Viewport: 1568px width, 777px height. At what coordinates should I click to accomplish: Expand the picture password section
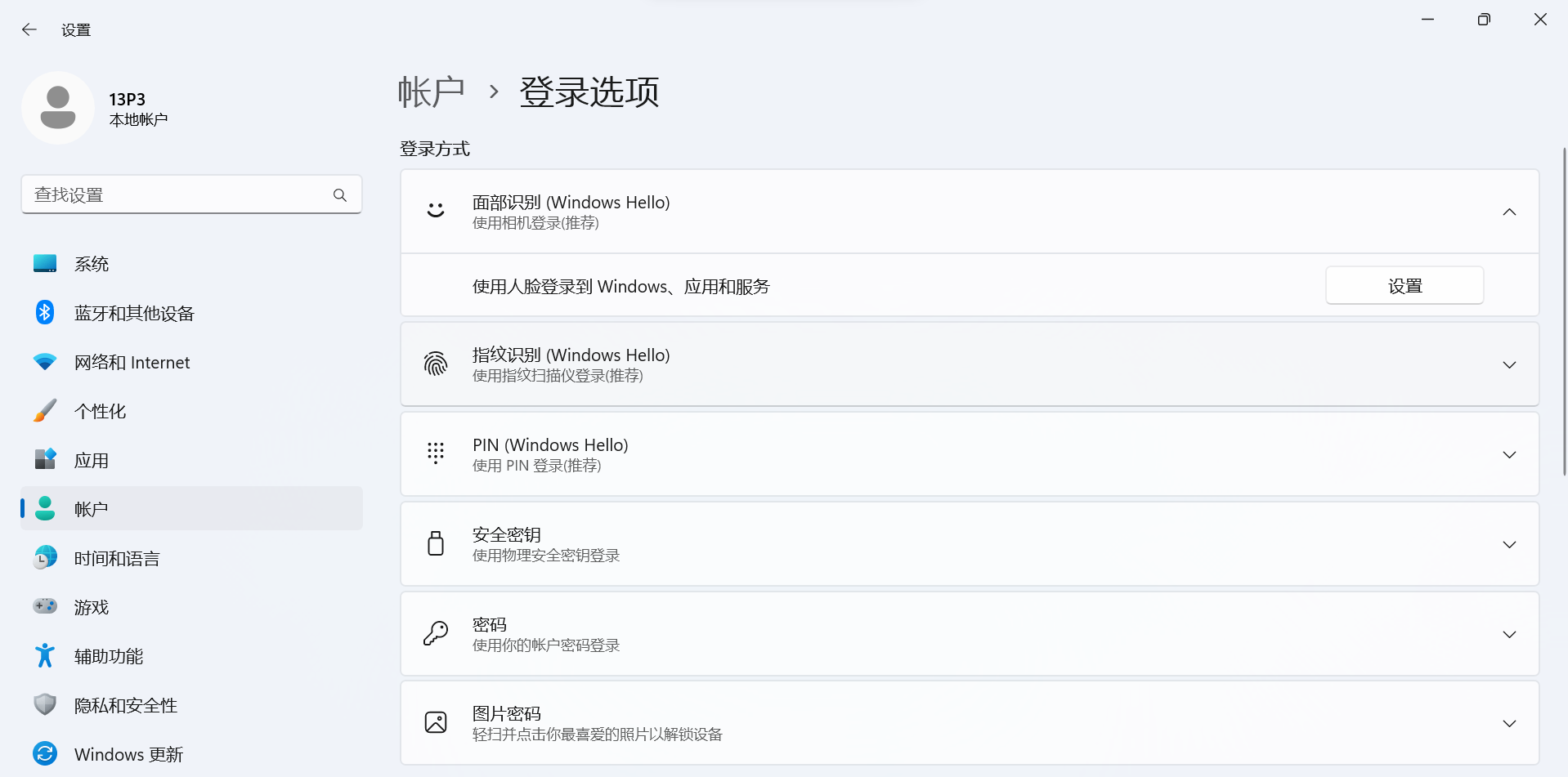point(1509,724)
